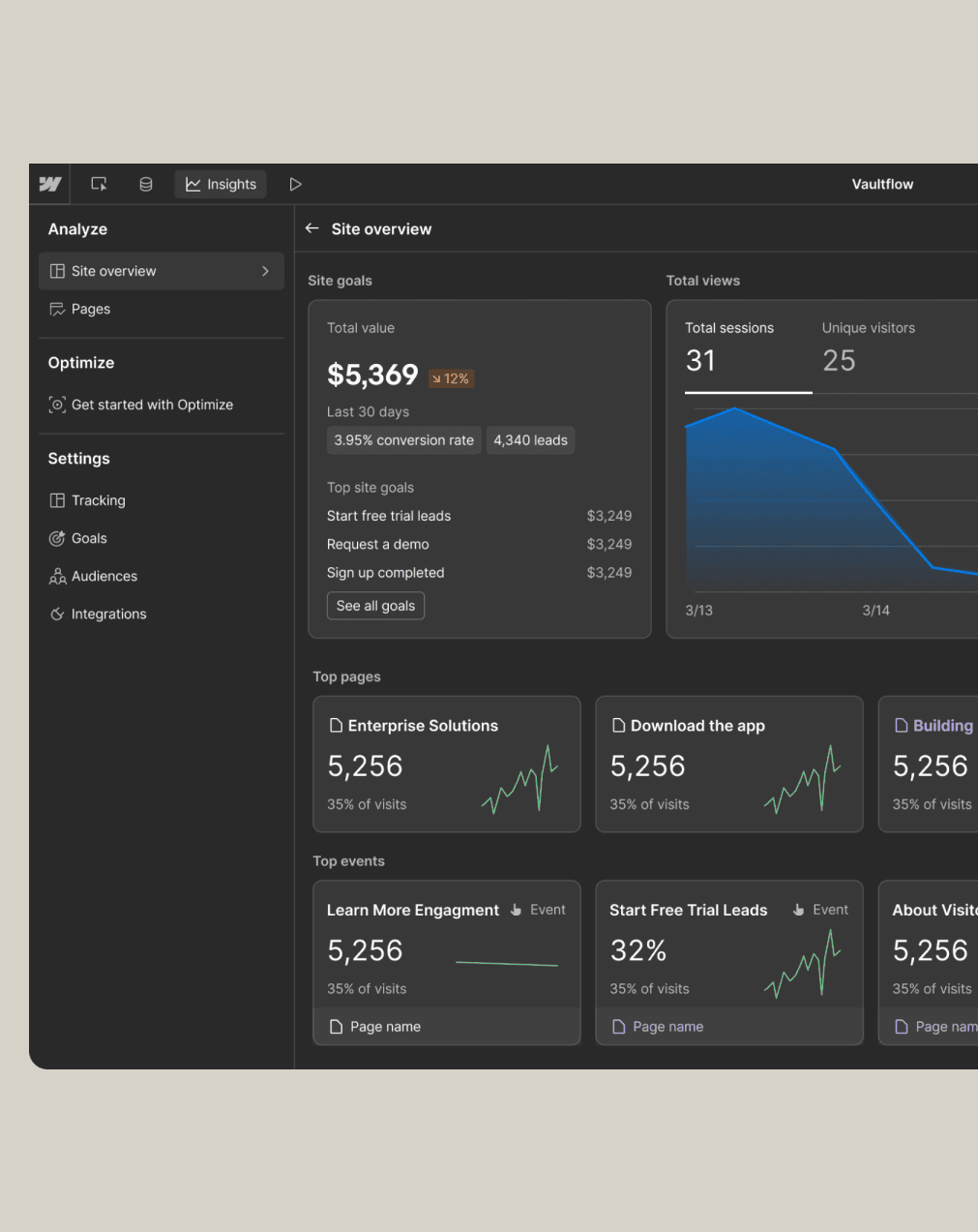Viewport: 978px width, 1232px height.
Task: Click the Audiences people icon
Action: click(57, 577)
